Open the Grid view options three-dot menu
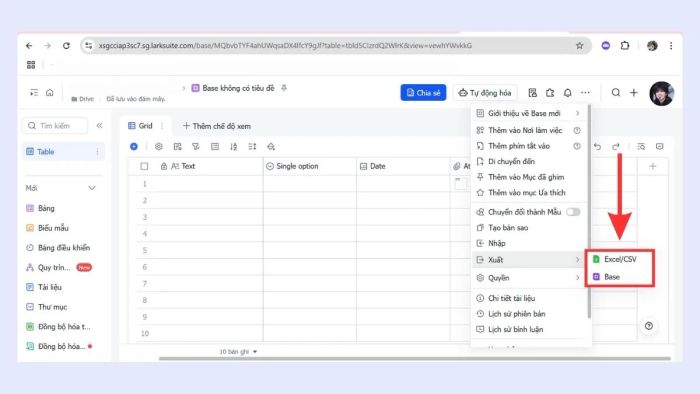Viewport: 700px width, 394px height. (162, 126)
